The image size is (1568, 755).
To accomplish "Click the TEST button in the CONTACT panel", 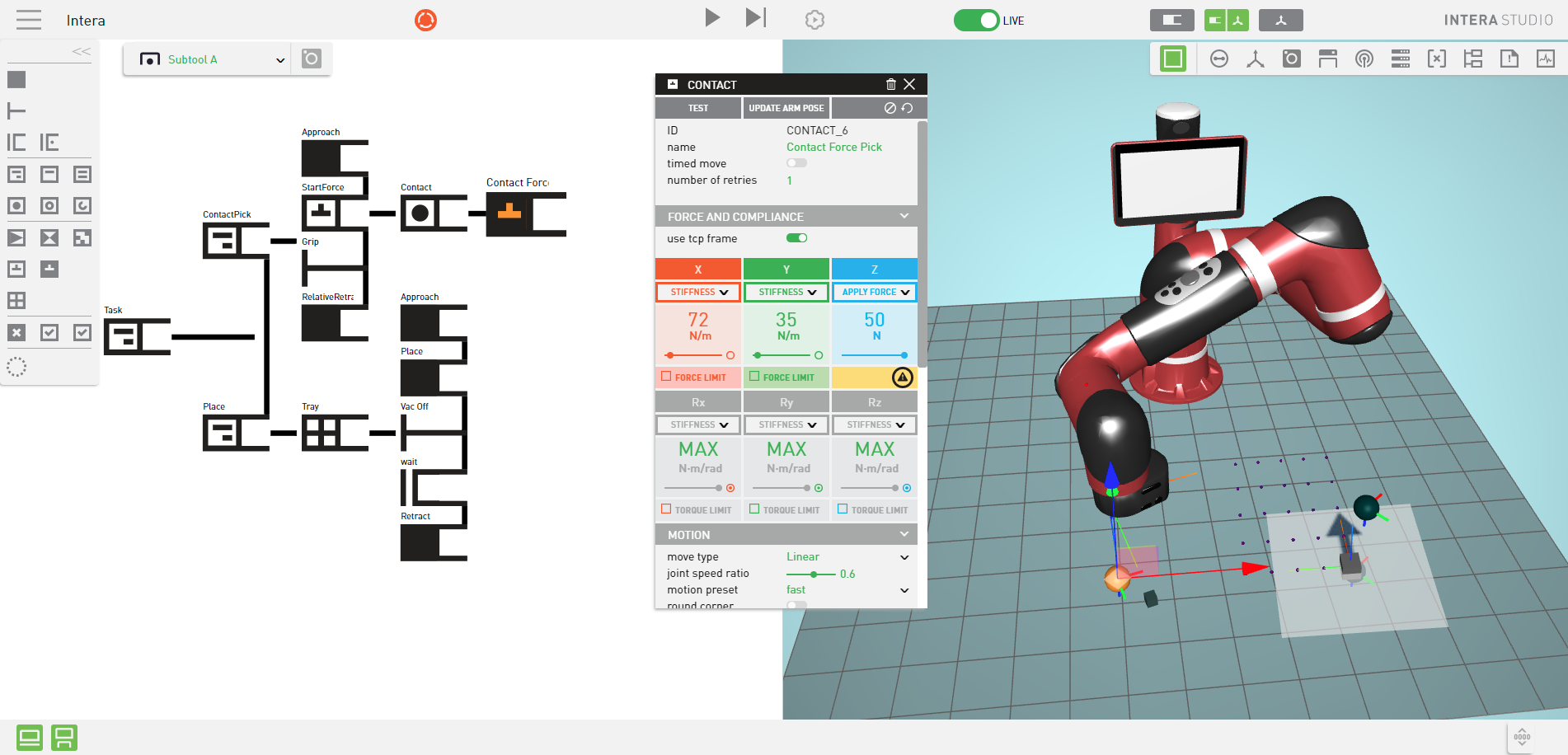I will click(x=697, y=107).
